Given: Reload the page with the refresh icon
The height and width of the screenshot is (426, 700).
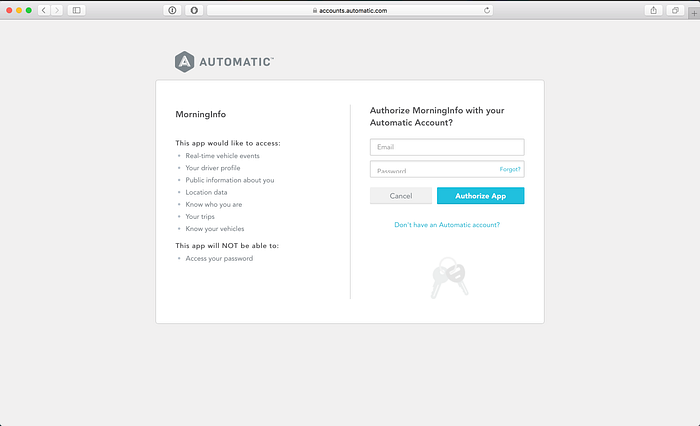Looking at the screenshot, I should click(x=487, y=10).
